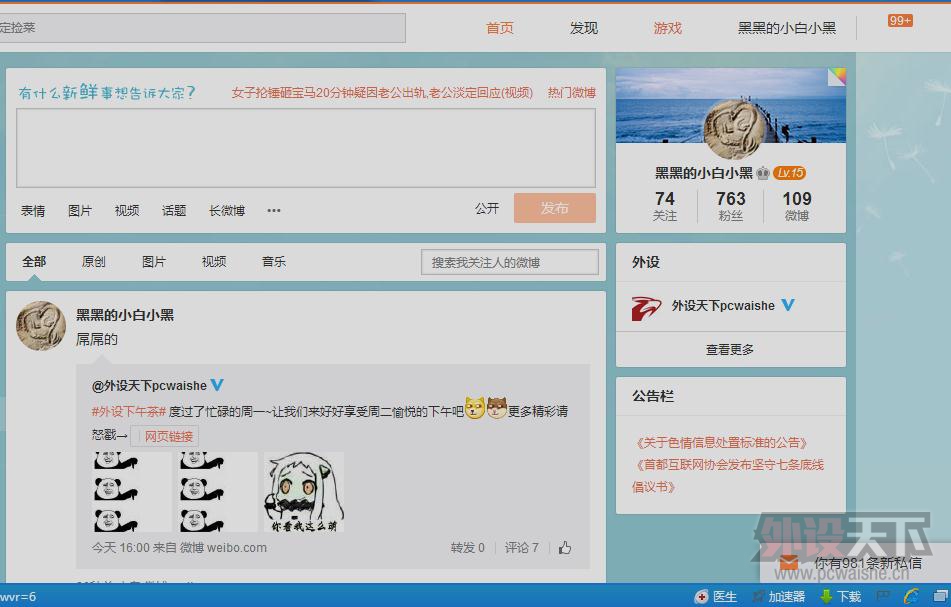Image resolution: width=951 pixels, height=607 pixels.
Task: Click the 微博 weibo.com source link
Action: tap(223, 548)
